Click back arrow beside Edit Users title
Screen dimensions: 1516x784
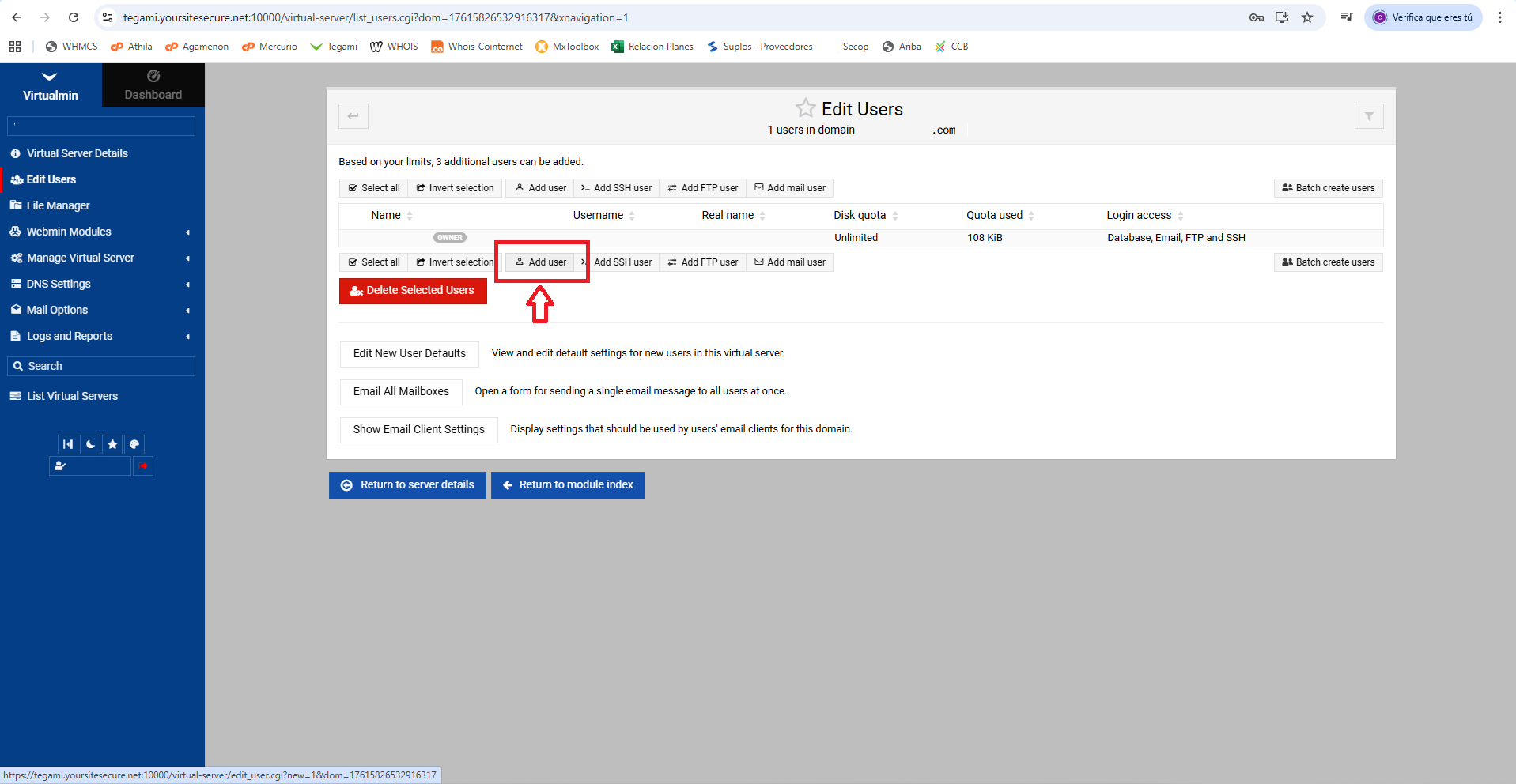tap(353, 117)
